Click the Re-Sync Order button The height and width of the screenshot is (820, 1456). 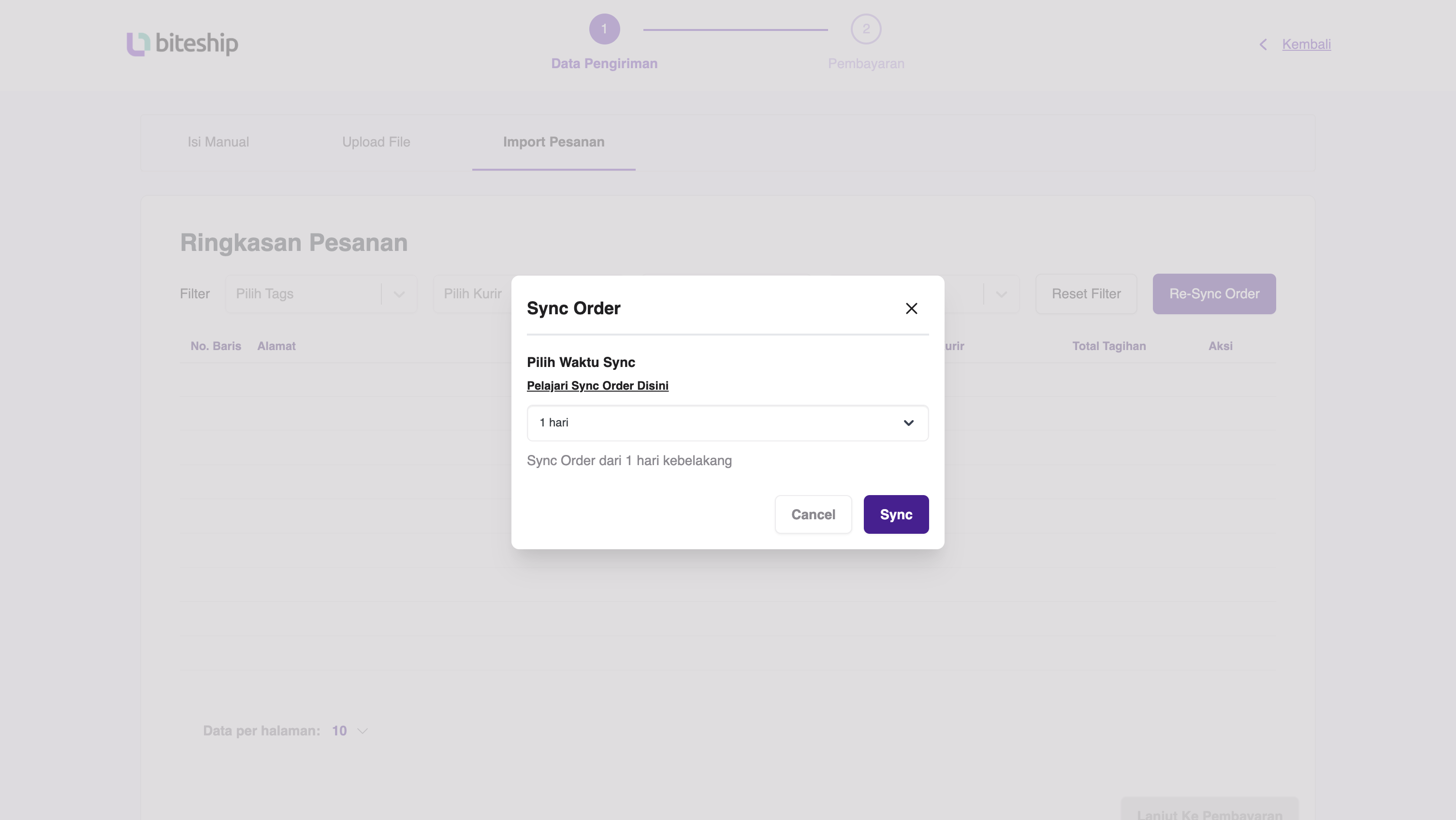click(1213, 293)
